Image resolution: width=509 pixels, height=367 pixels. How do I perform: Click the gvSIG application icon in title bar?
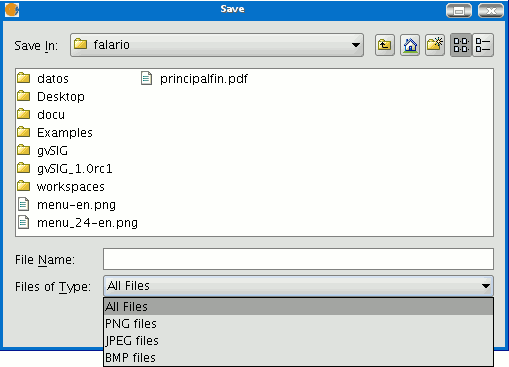click(x=12, y=10)
